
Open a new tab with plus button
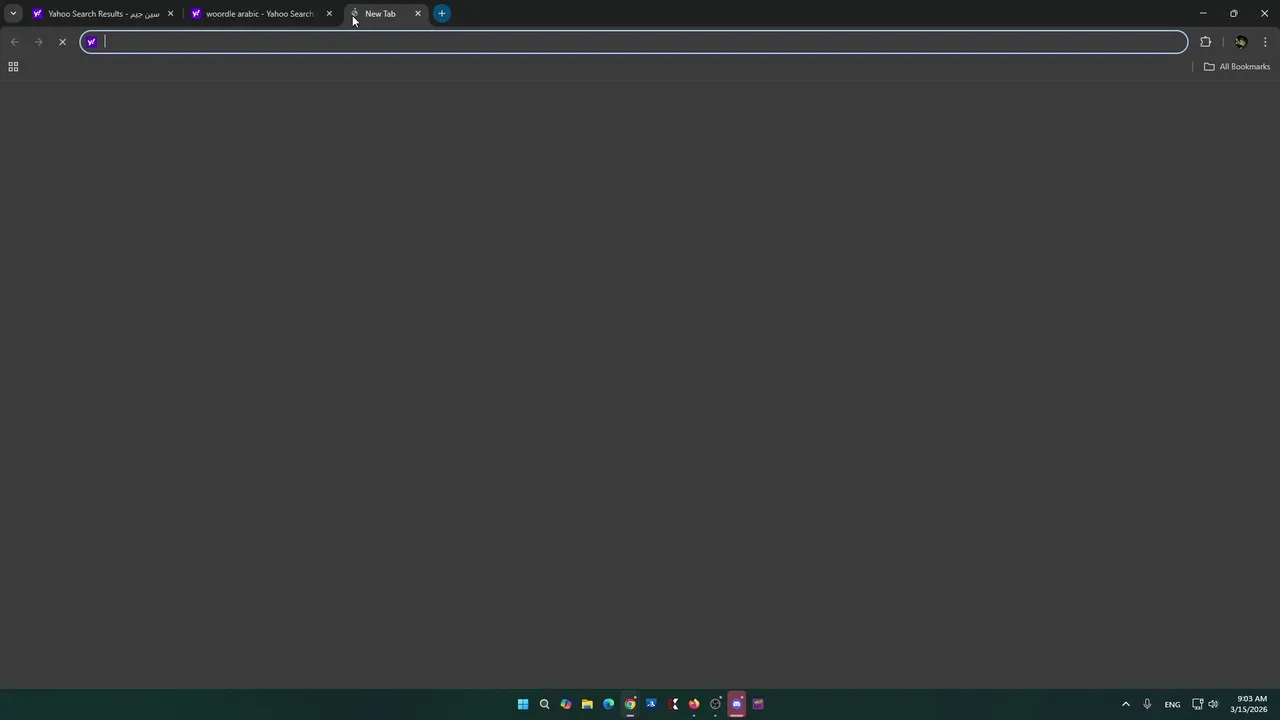442,13
